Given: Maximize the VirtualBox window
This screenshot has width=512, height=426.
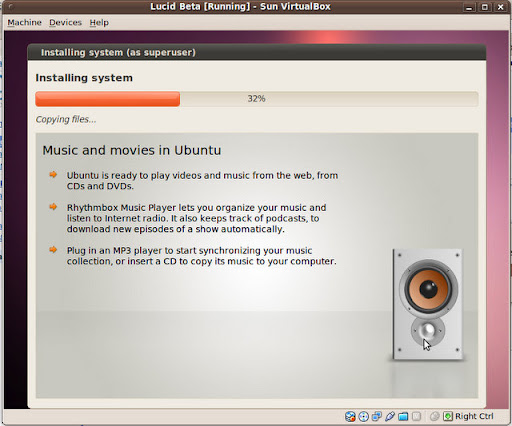Looking at the screenshot, I should [485, 7].
